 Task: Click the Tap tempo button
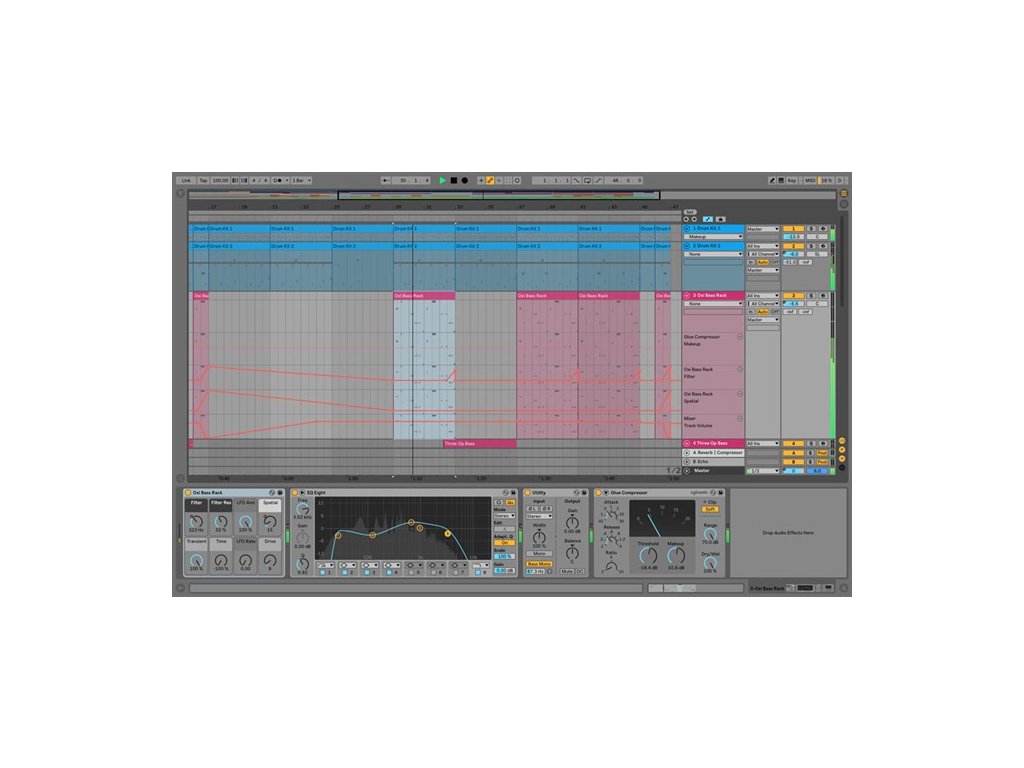tap(203, 180)
